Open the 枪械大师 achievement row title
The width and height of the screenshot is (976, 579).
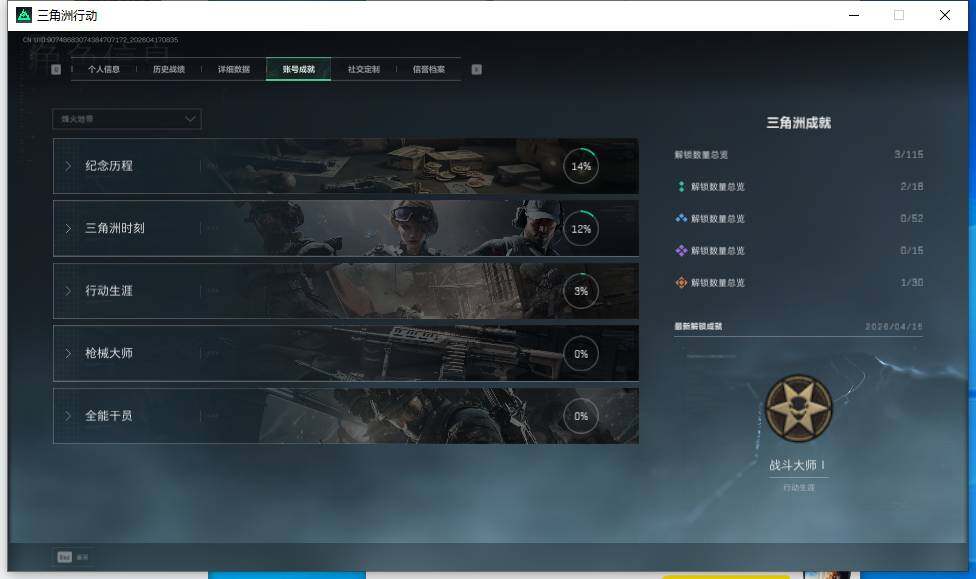109,353
